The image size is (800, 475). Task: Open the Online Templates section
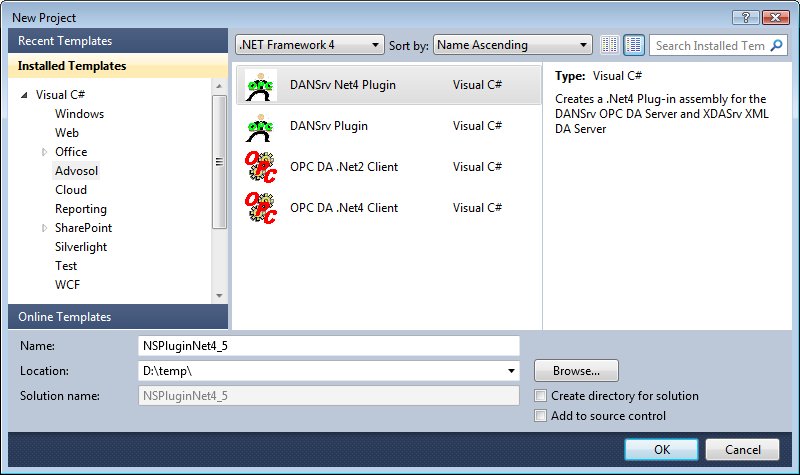[x=118, y=317]
